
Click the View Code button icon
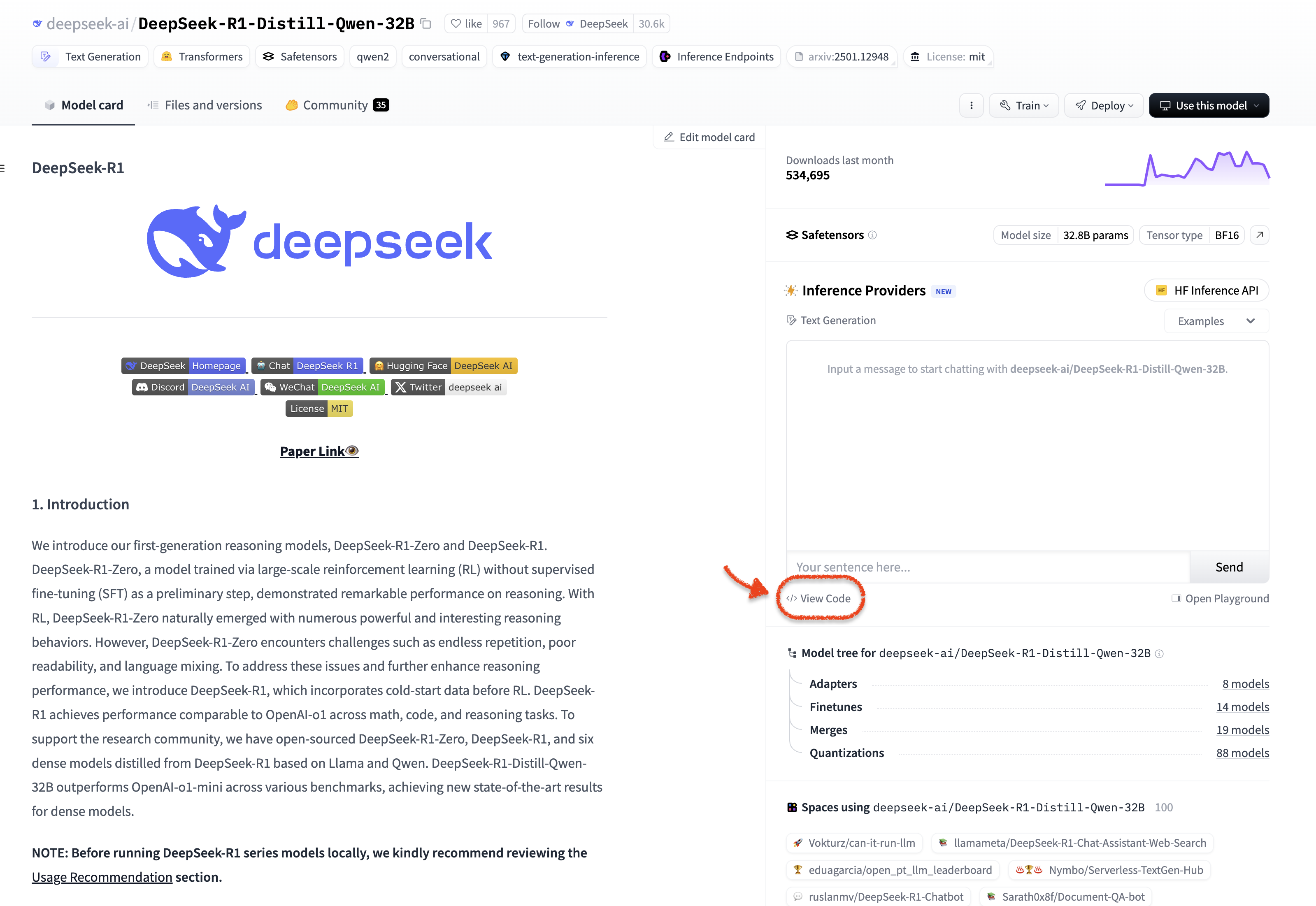click(794, 598)
